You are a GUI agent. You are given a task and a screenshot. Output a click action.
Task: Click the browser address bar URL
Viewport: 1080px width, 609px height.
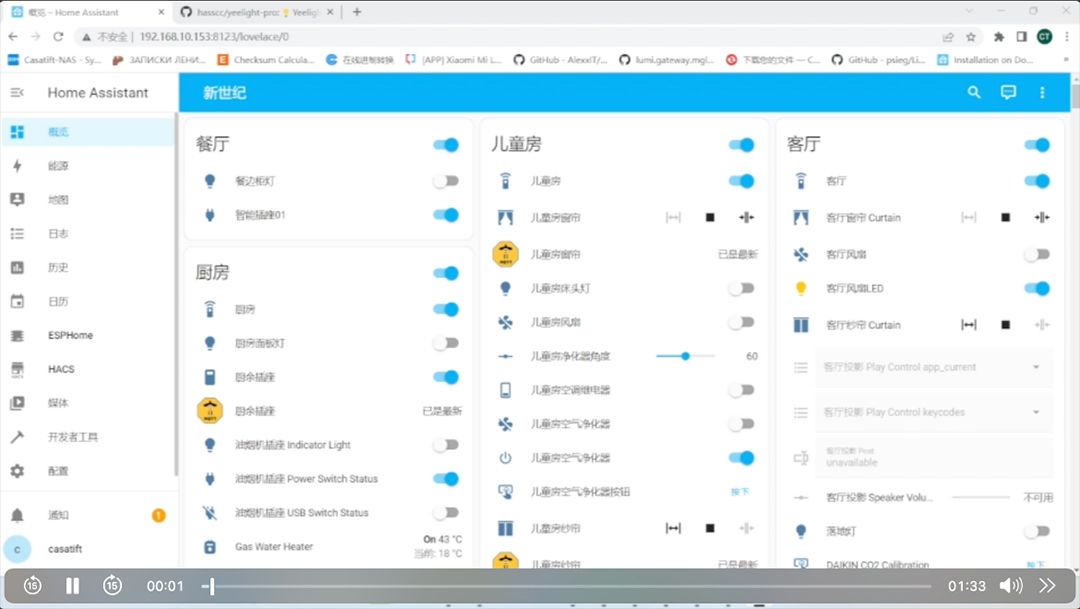click(214, 36)
